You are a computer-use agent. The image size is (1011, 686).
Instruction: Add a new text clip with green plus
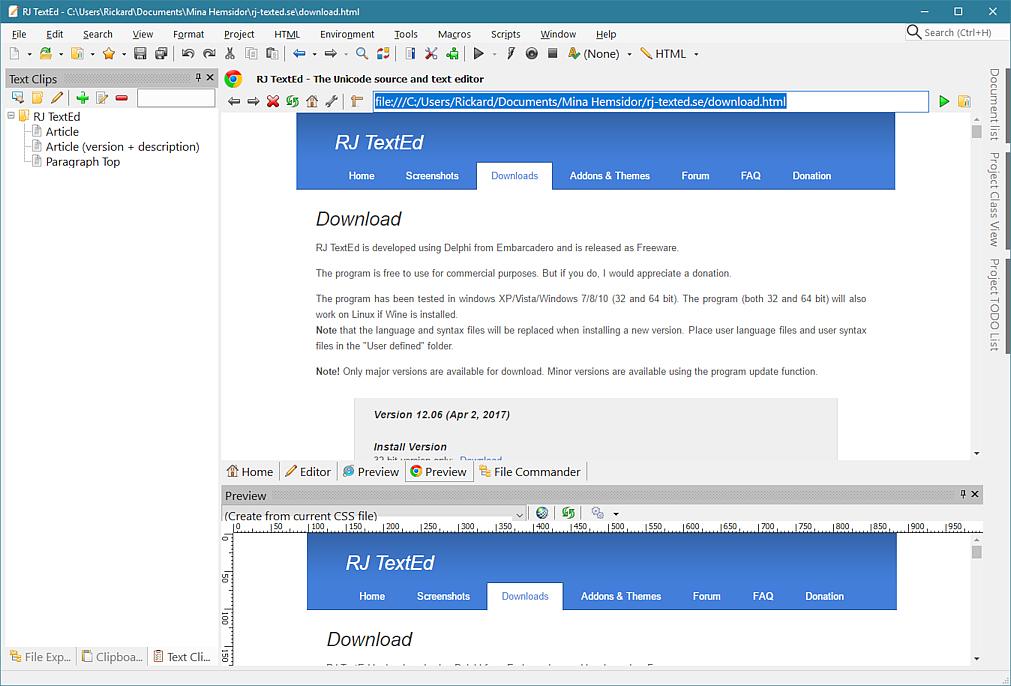click(x=82, y=98)
